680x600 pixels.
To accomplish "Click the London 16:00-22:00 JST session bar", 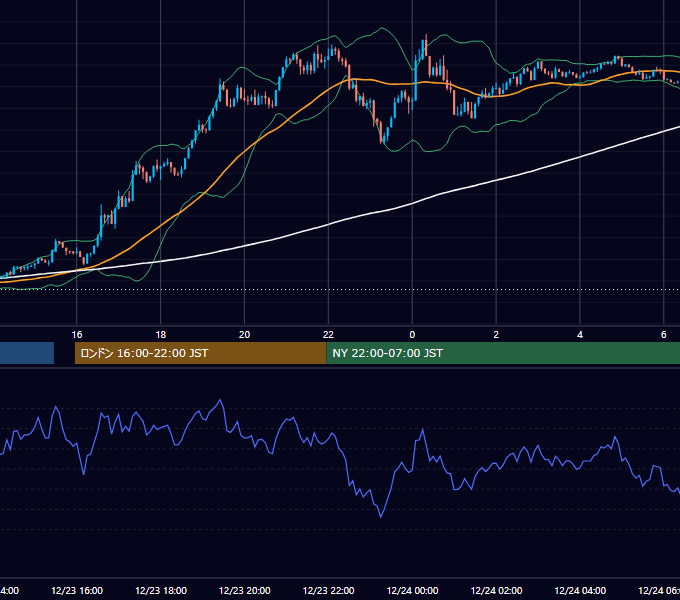I will point(200,353).
